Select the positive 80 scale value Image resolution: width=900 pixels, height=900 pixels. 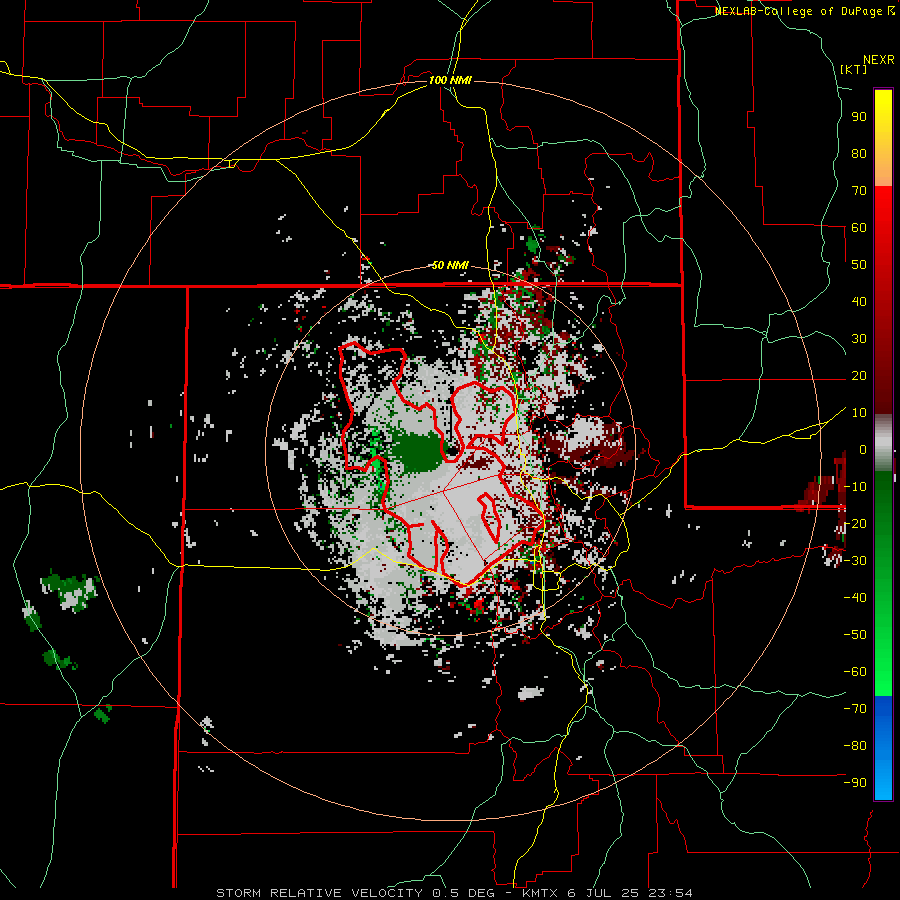(x=859, y=153)
